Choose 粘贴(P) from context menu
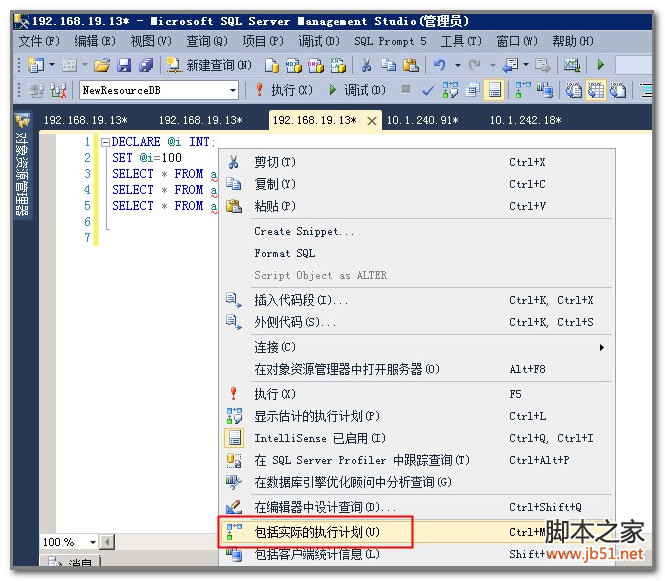Screen dimensions: 665x581 (417, 206)
